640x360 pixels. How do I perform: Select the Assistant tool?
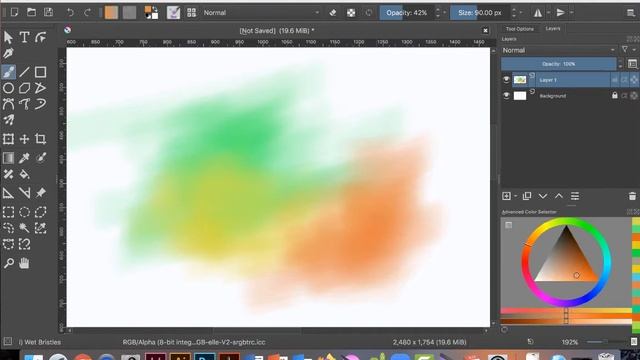[x=8, y=193]
